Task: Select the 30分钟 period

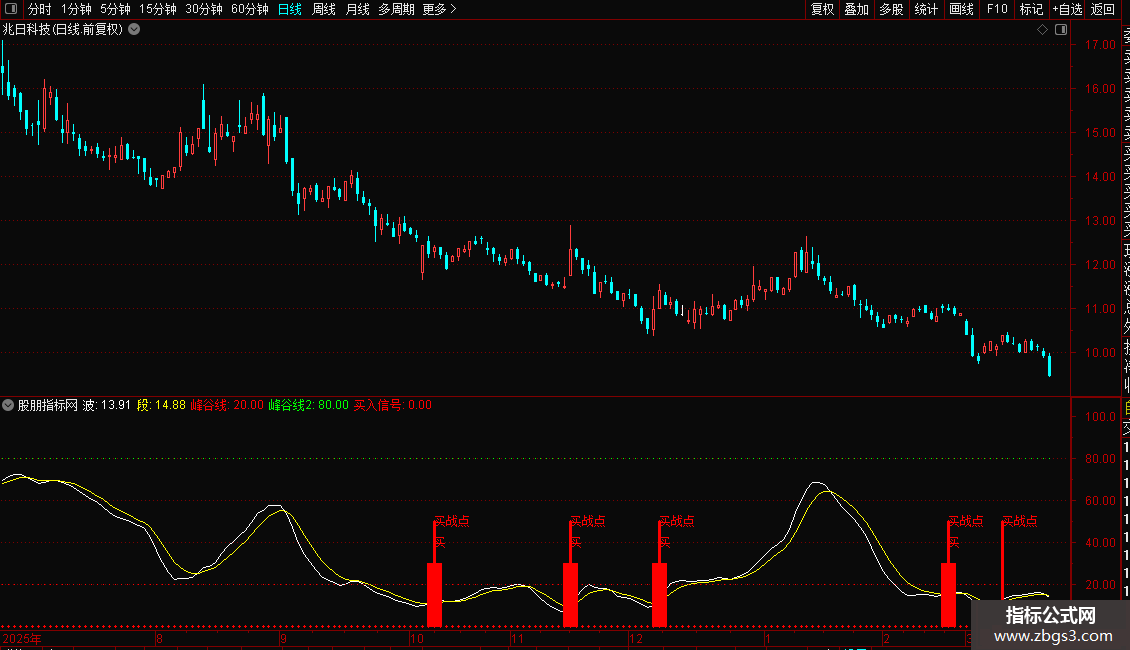Action: (x=204, y=9)
